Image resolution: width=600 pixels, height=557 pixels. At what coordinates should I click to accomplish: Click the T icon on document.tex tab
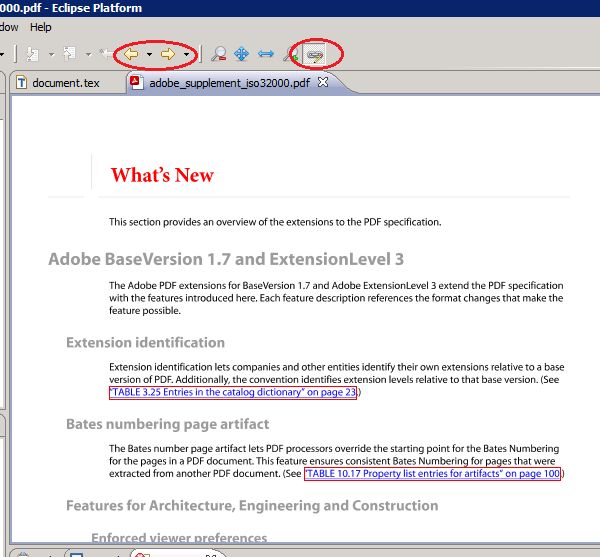[21, 83]
